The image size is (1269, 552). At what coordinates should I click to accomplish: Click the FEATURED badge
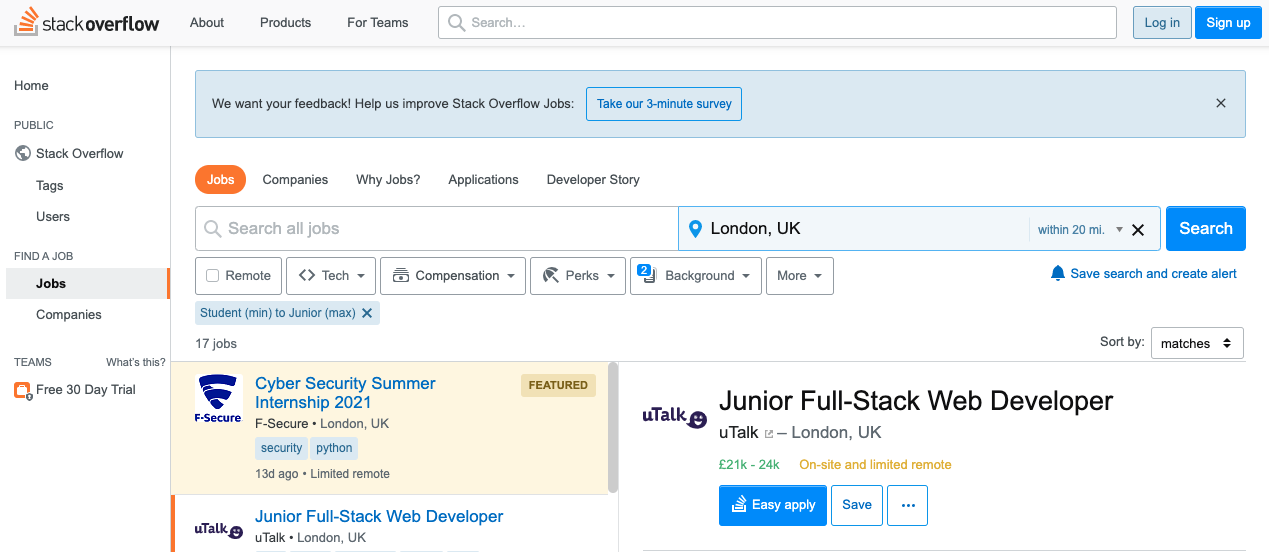click(x=558, y=385)
